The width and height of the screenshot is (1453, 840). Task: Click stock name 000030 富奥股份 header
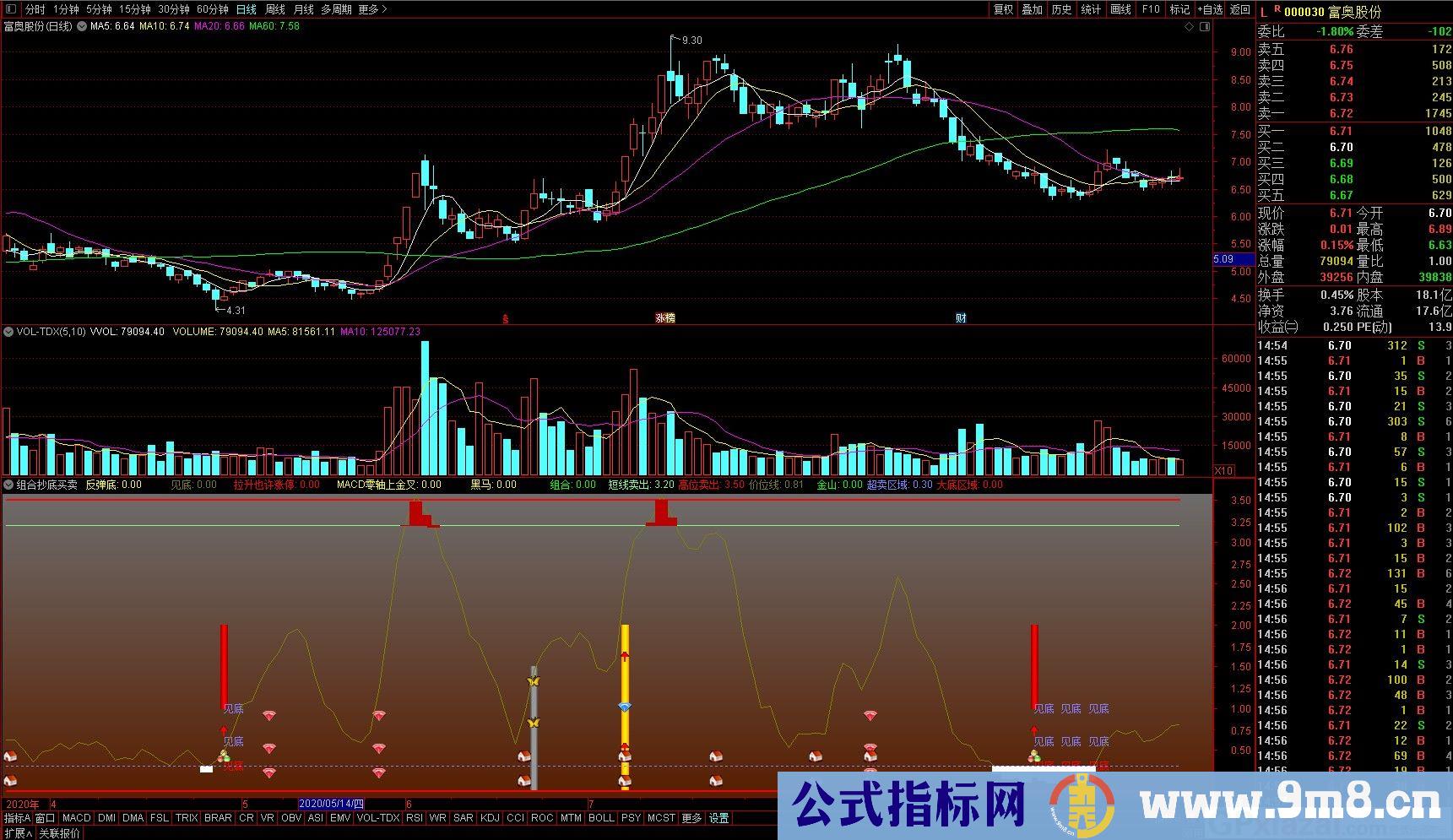pos(1333,12)
